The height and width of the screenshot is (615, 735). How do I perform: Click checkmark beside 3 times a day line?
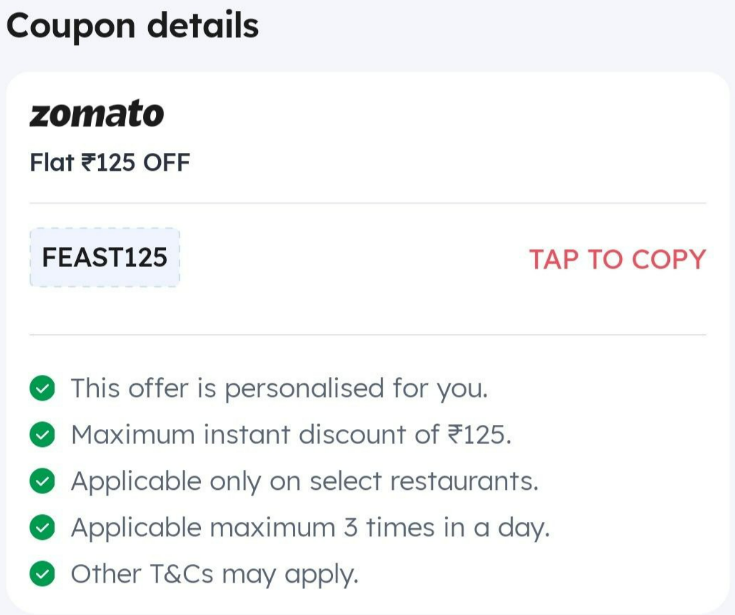coord(42,527)
